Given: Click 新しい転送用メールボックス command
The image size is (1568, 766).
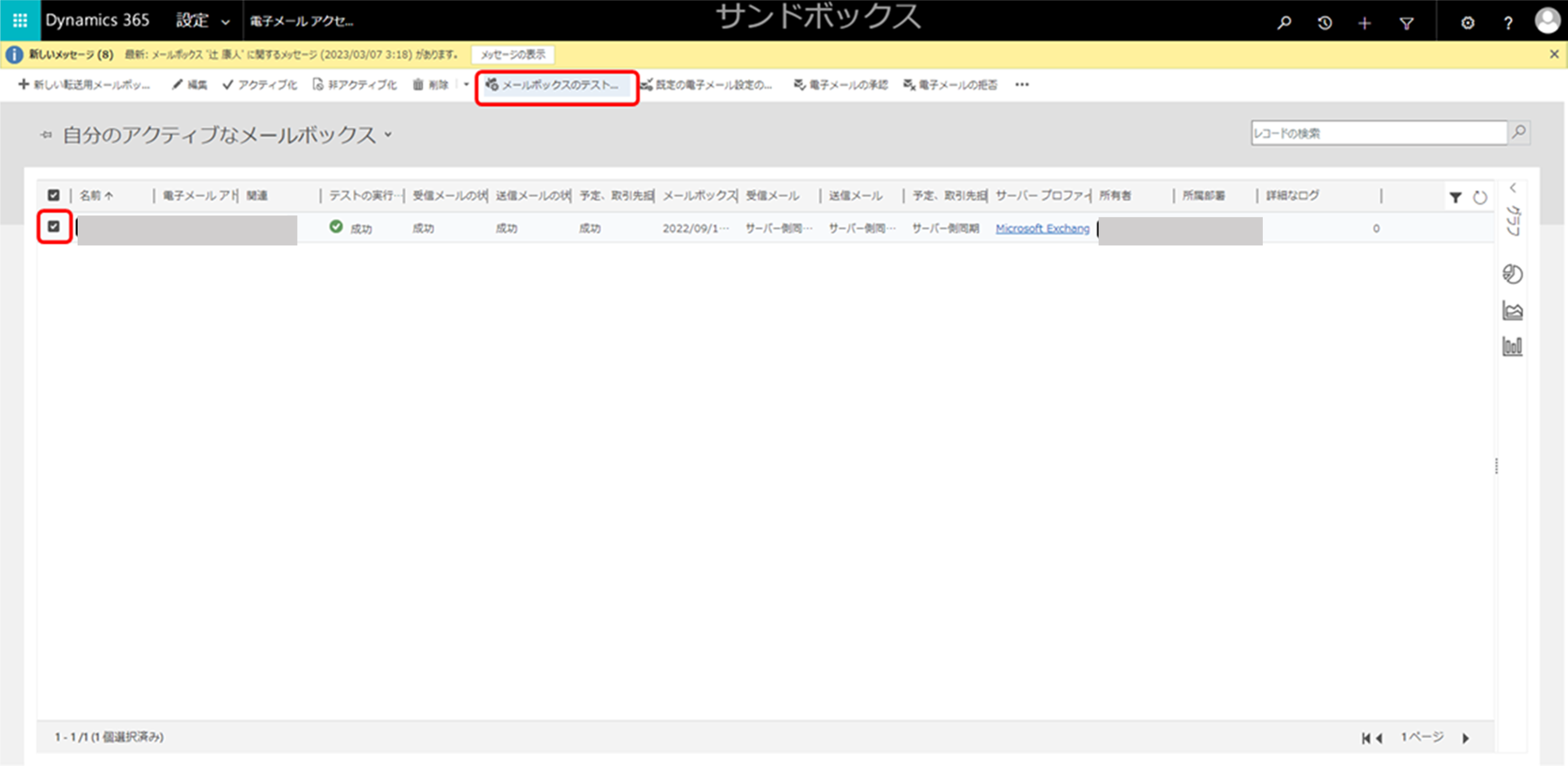Looking at the screenshot, I should pyautogui.click(x=84, y=85).
